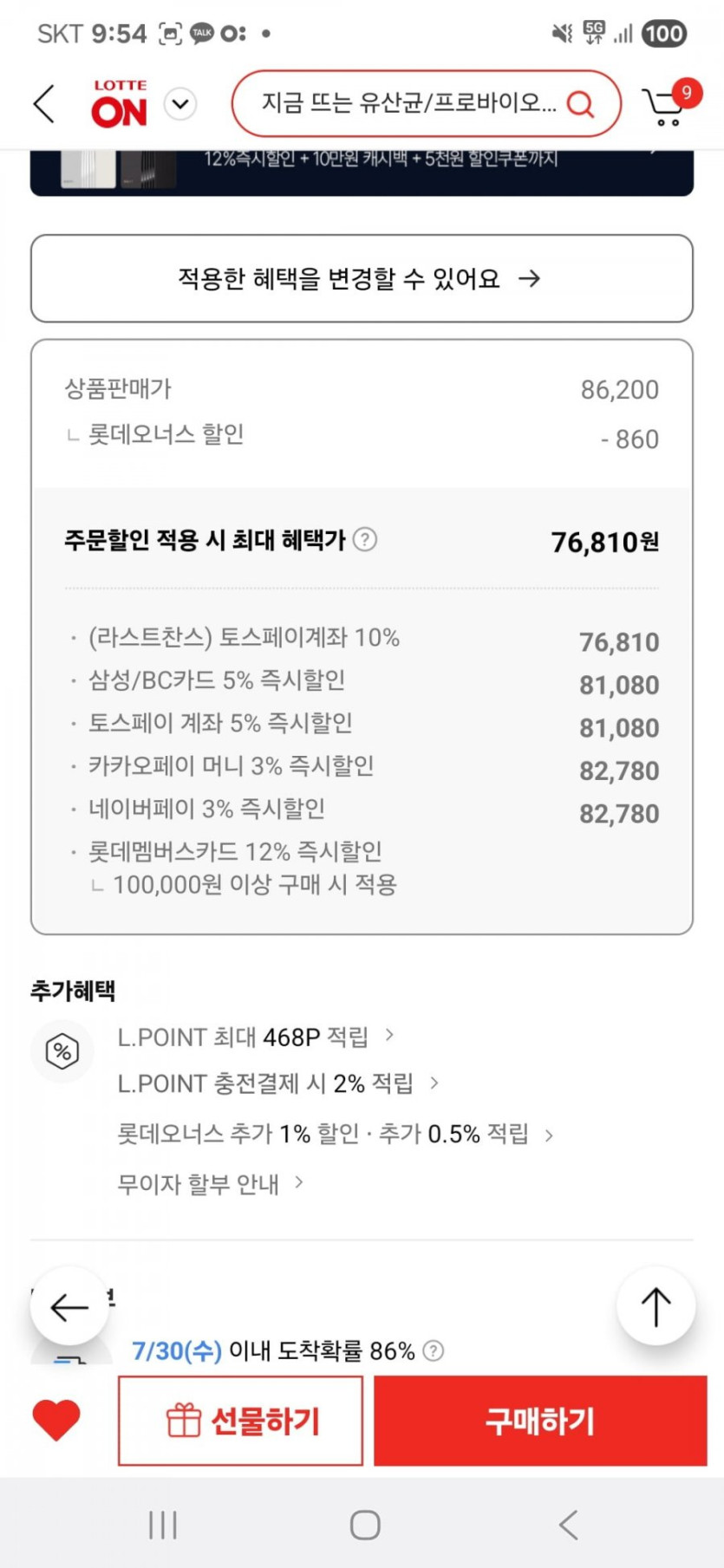View 무이자 할부 안내 information
Screen dimensions: 724x1568
210,1183
